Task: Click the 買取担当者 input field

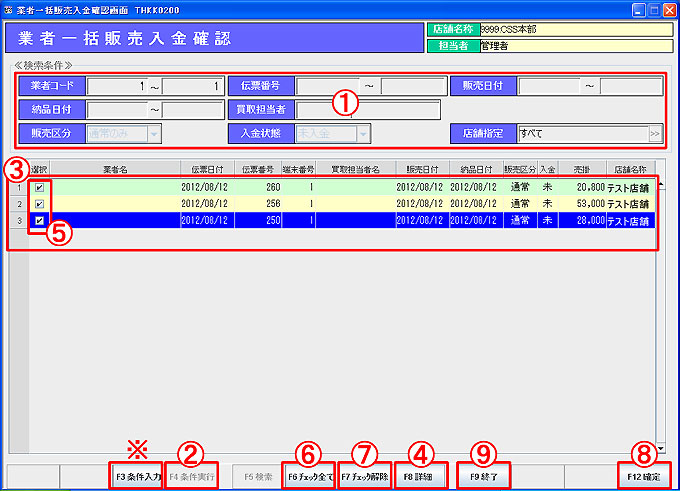Action: (x=366, y=109)
